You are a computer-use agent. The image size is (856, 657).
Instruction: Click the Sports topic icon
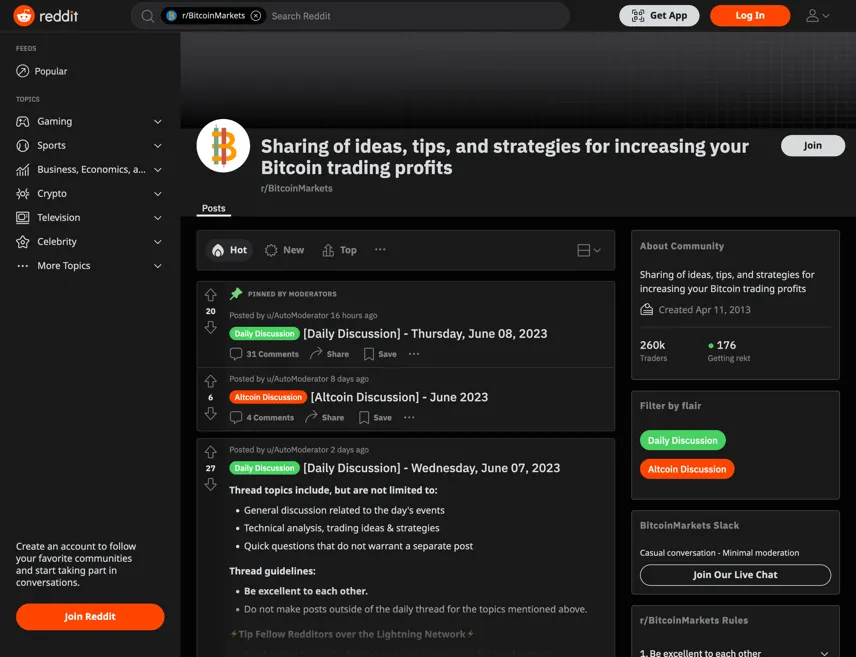[x=22, y=145]
